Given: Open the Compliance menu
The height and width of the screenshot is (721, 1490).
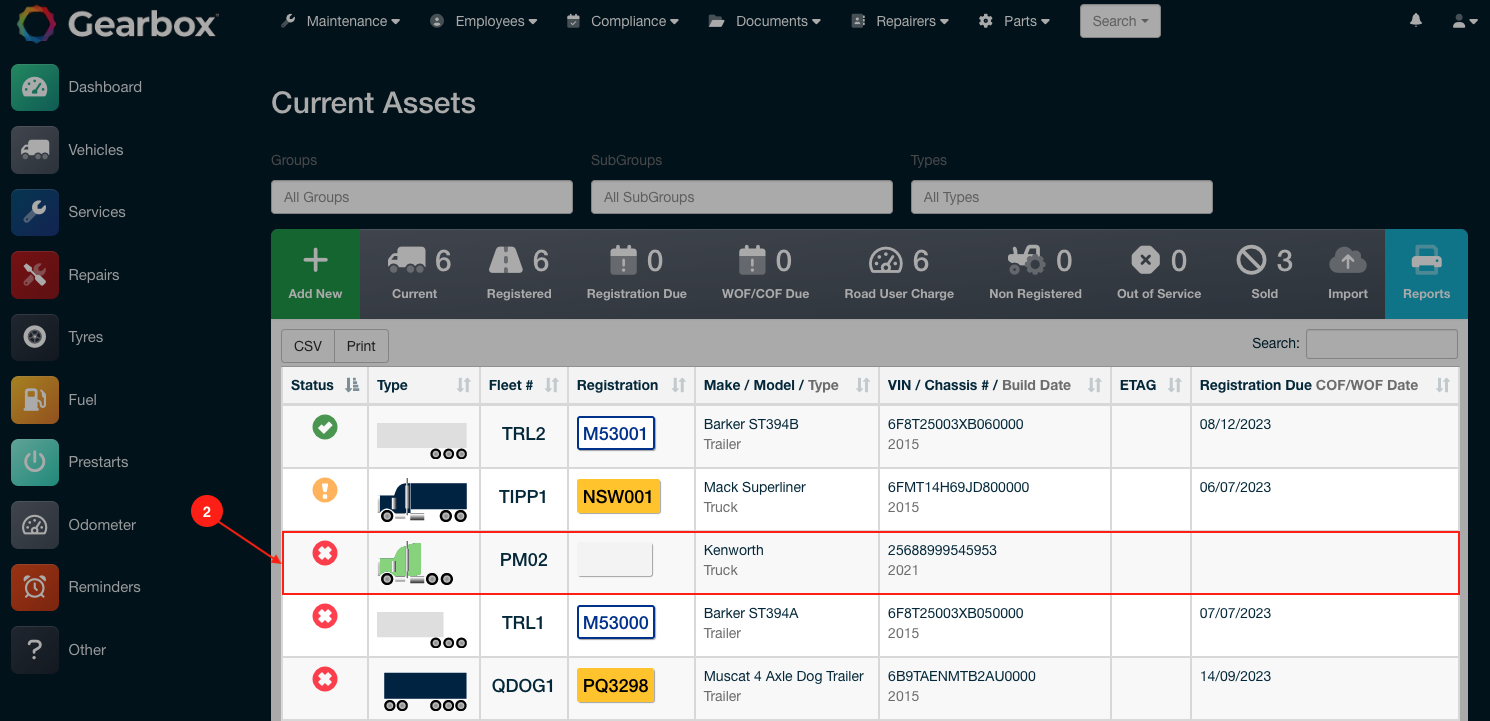Looking at the screenshot, I should (x=622, y=21).
